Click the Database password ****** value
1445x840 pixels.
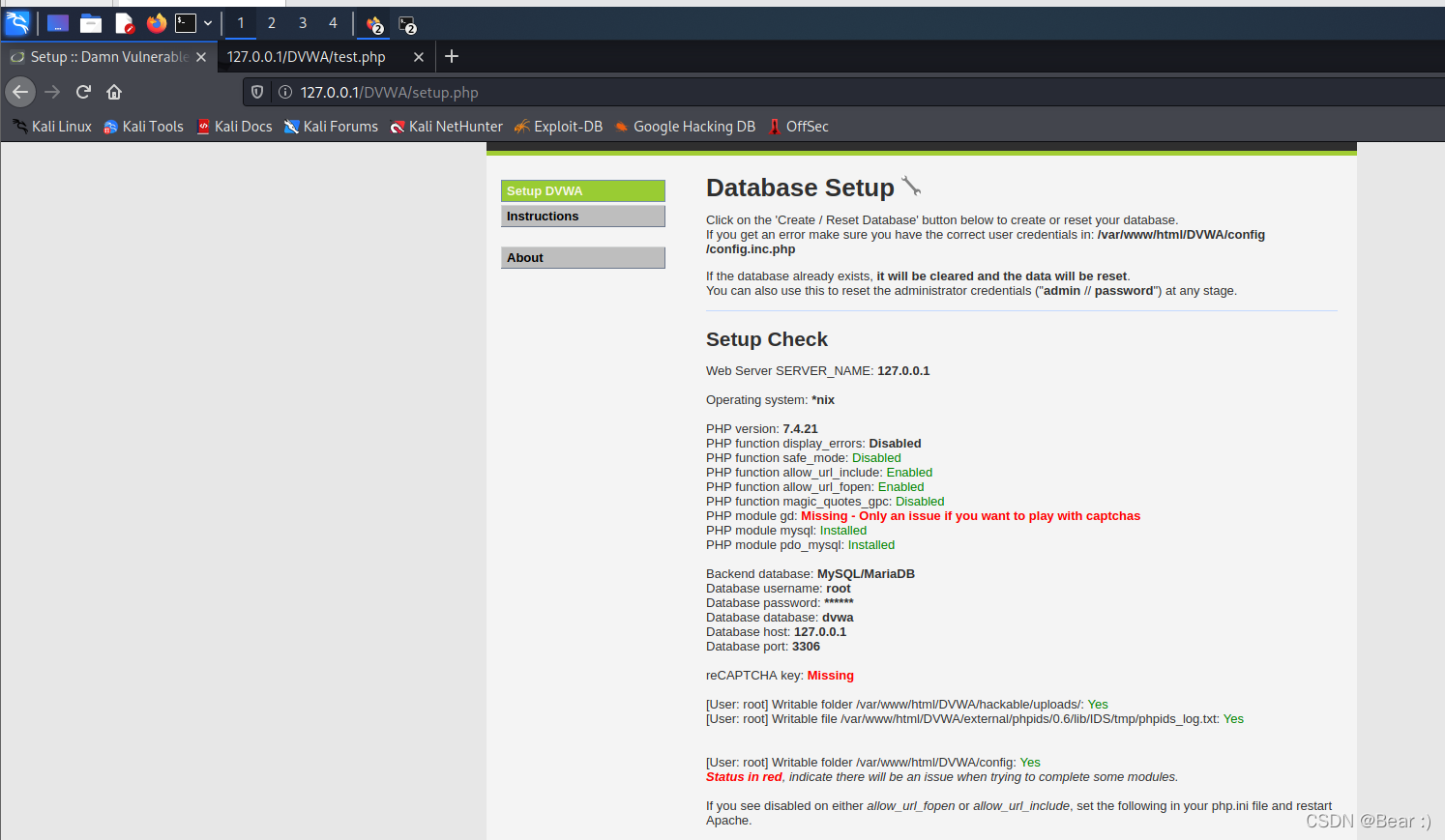pyautogui.click(x=839, y=603)
